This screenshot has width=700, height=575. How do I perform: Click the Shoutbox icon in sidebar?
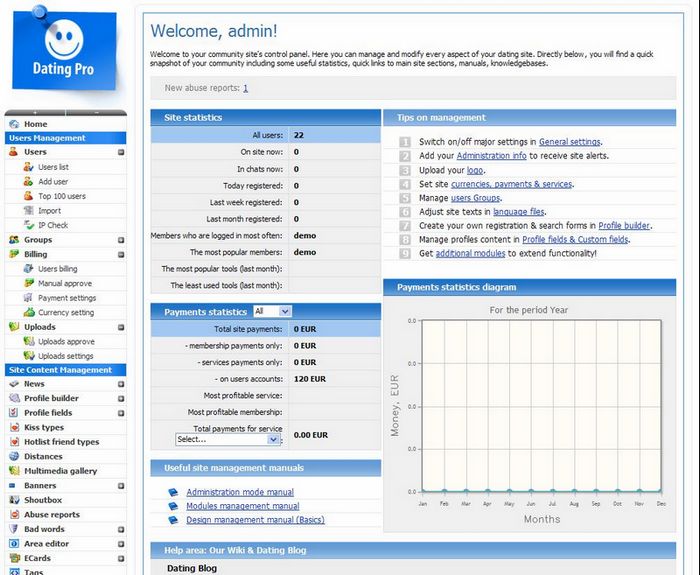(14, 500)
